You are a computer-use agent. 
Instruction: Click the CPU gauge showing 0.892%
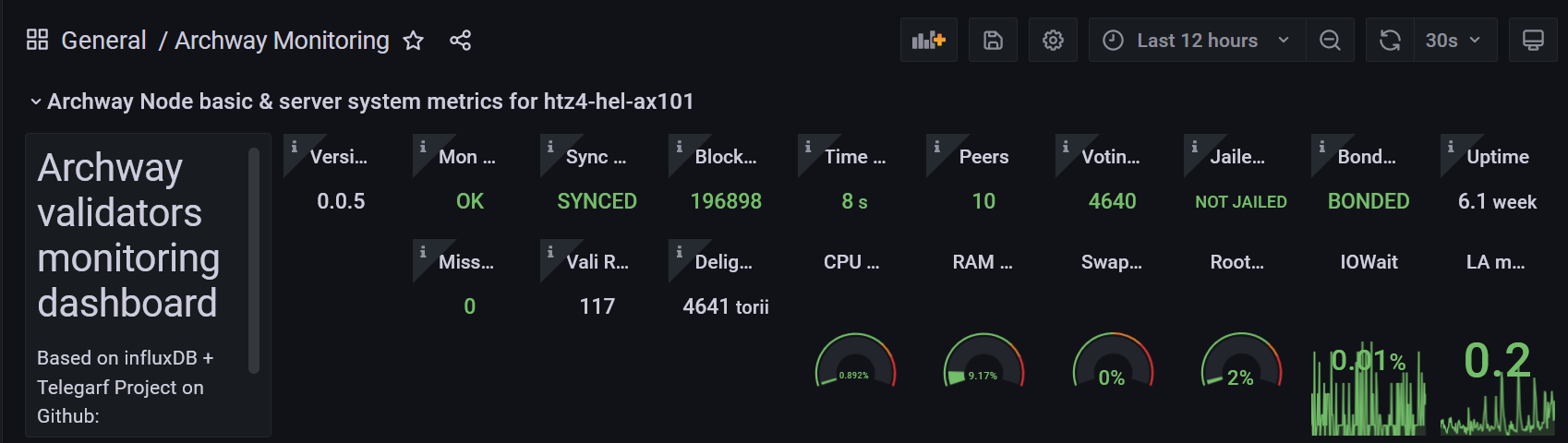tap(855, 361)
